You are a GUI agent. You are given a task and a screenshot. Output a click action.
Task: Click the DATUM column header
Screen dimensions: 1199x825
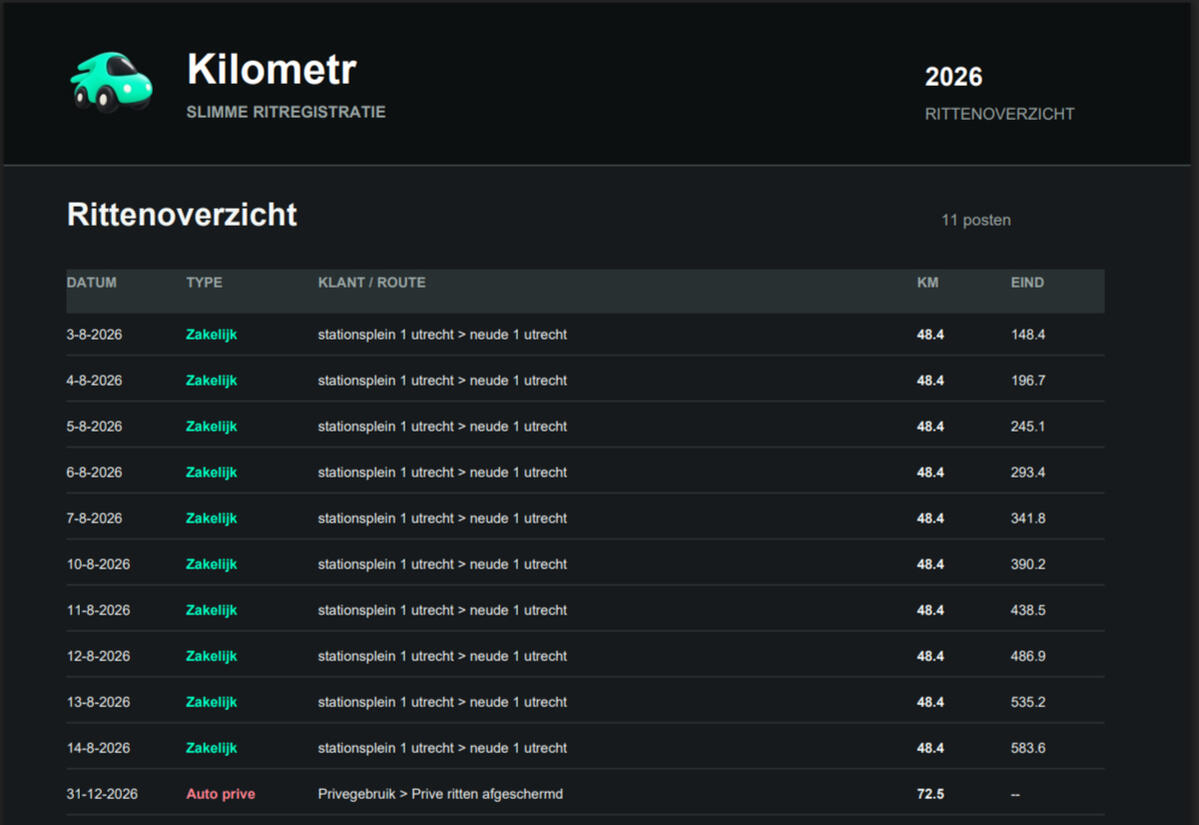pos(92,282)
